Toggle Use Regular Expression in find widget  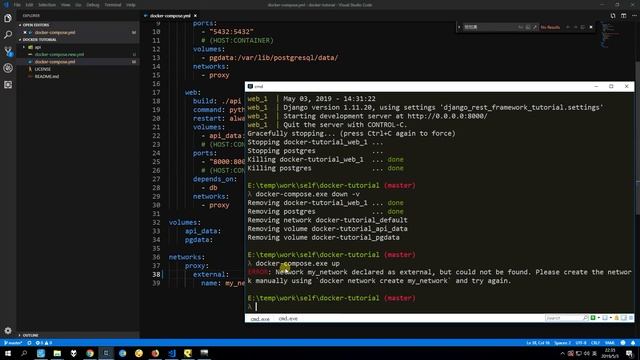(535, 27)
